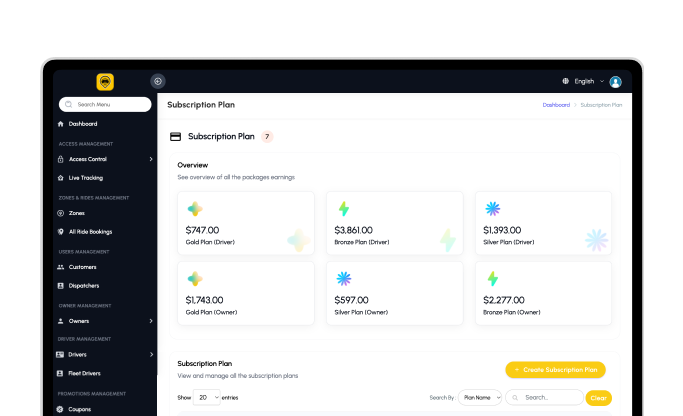Open Customers menu item
The image size is (683, 416).
(82, 267)
